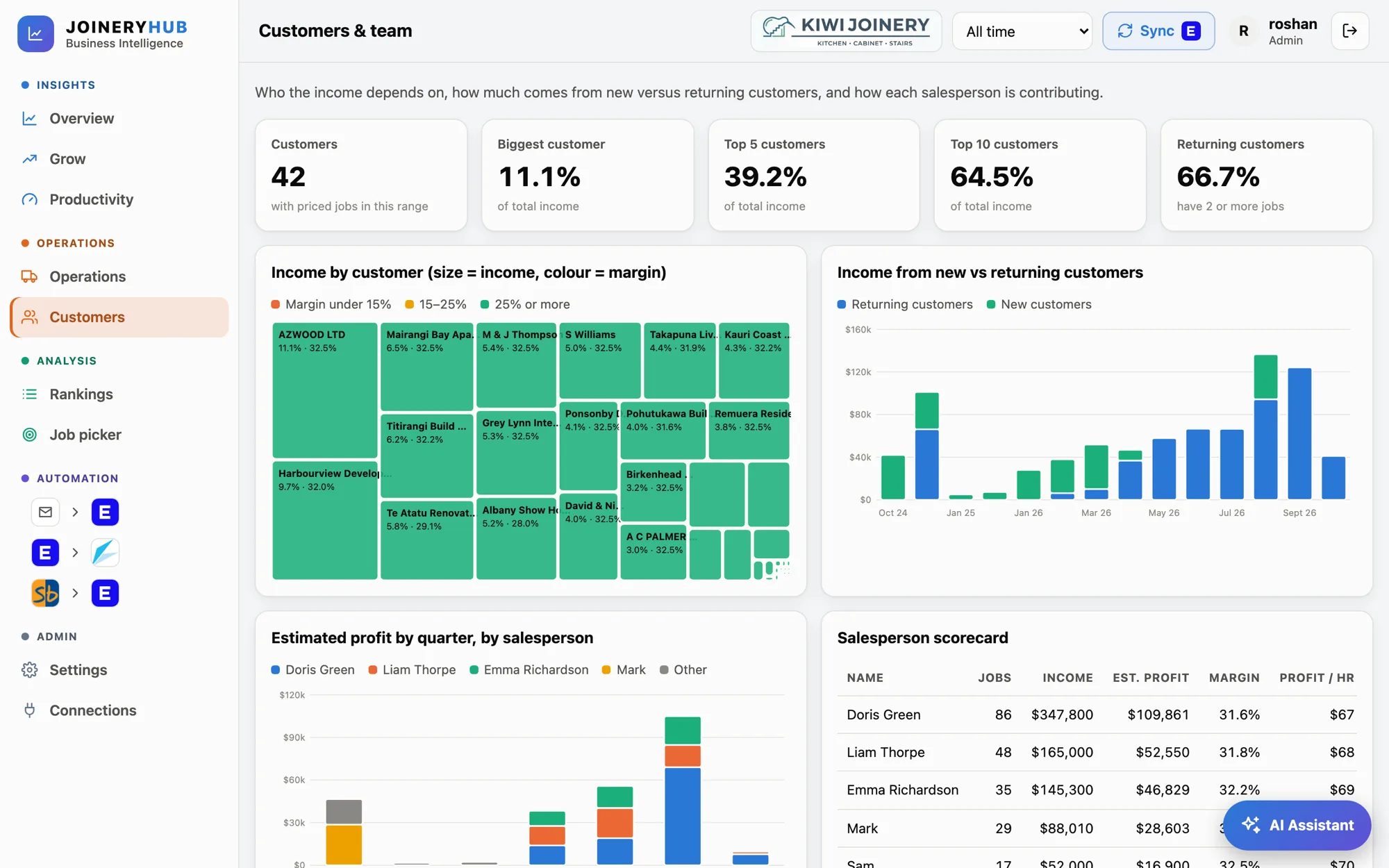Toggle New customers legend item
1389x868 pixels.
(1039, 304)
